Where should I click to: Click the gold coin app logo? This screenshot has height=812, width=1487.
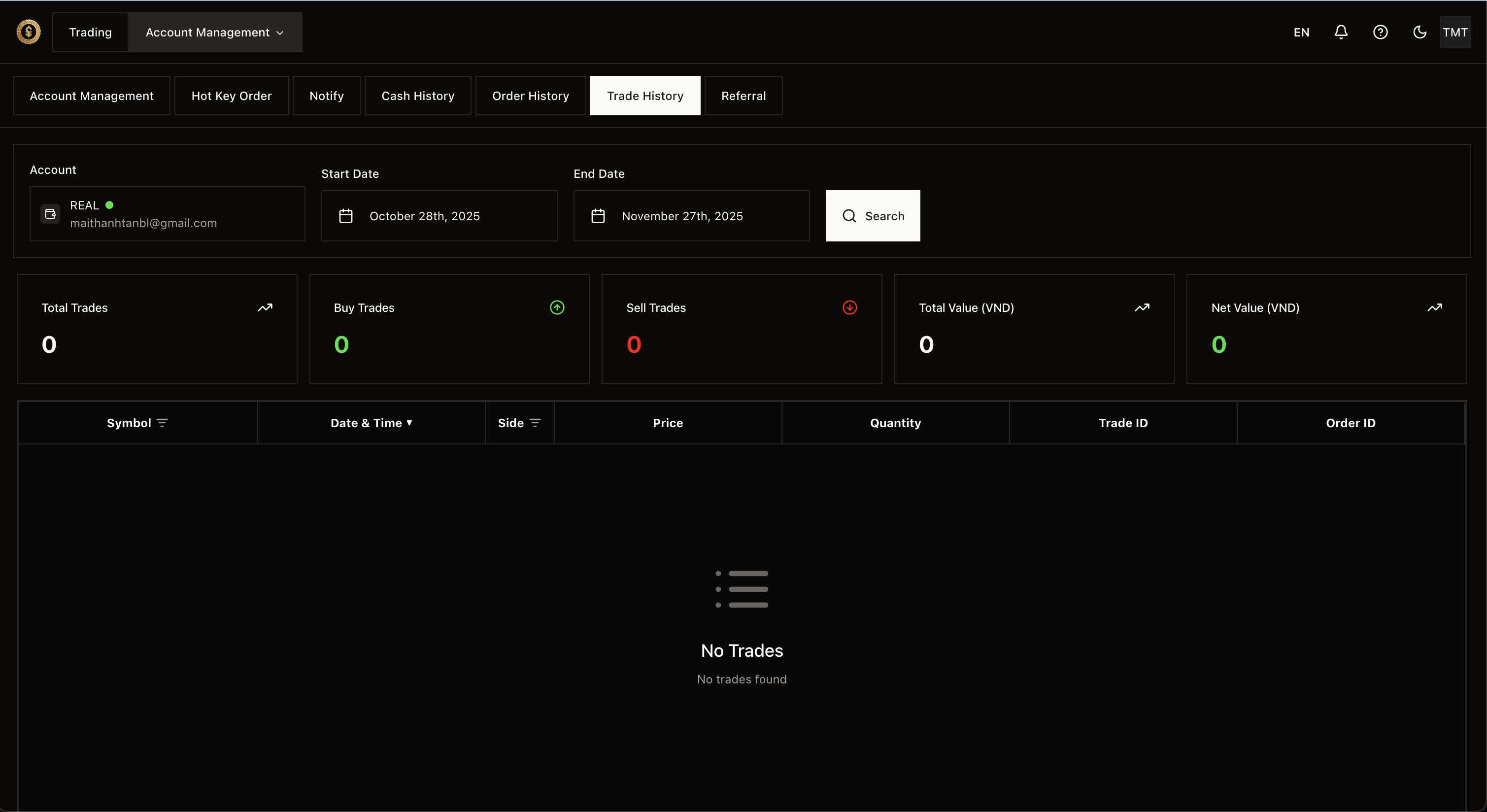[28, 32]
